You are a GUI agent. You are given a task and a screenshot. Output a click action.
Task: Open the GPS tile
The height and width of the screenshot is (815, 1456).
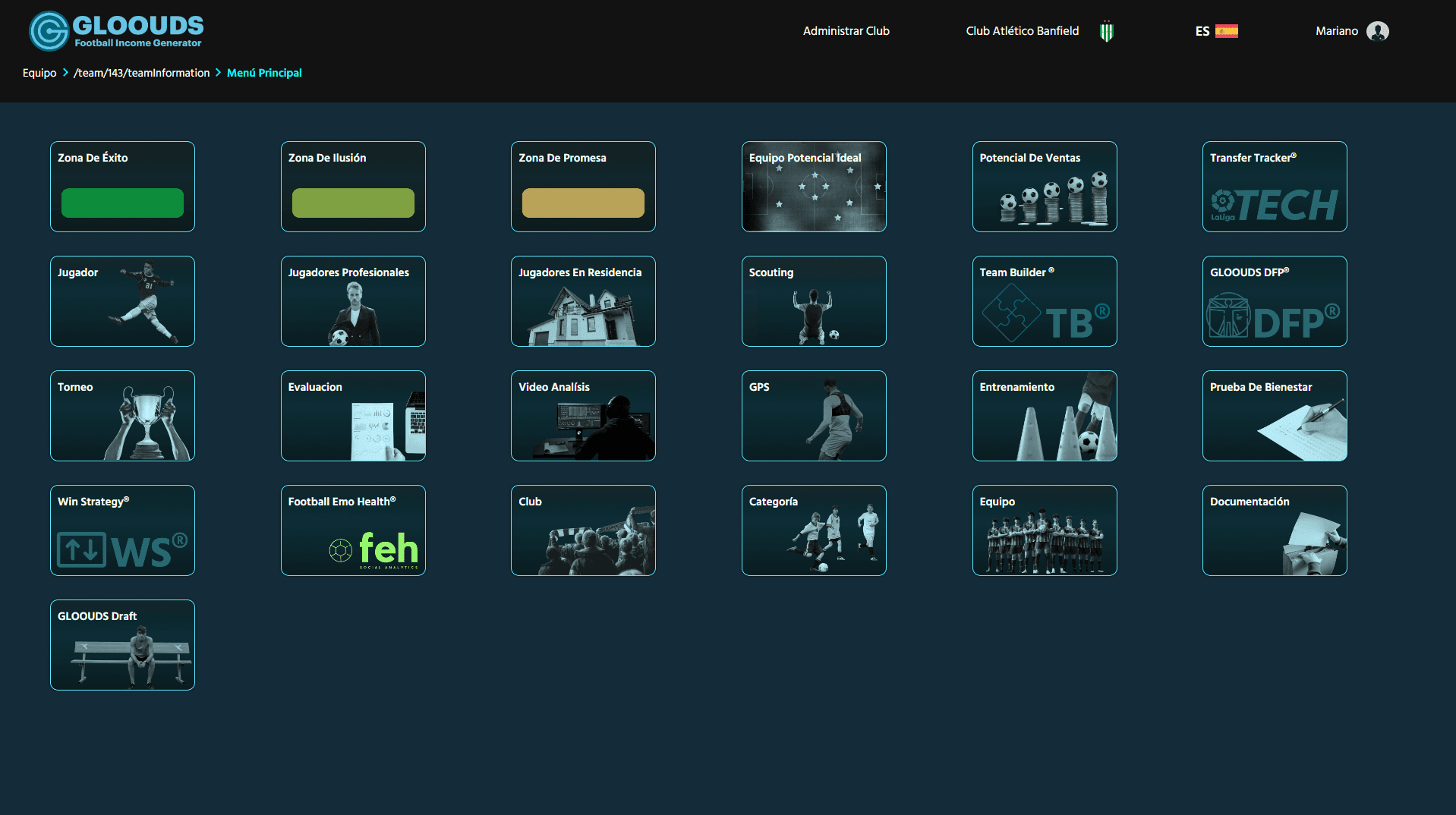coord(814,416)
